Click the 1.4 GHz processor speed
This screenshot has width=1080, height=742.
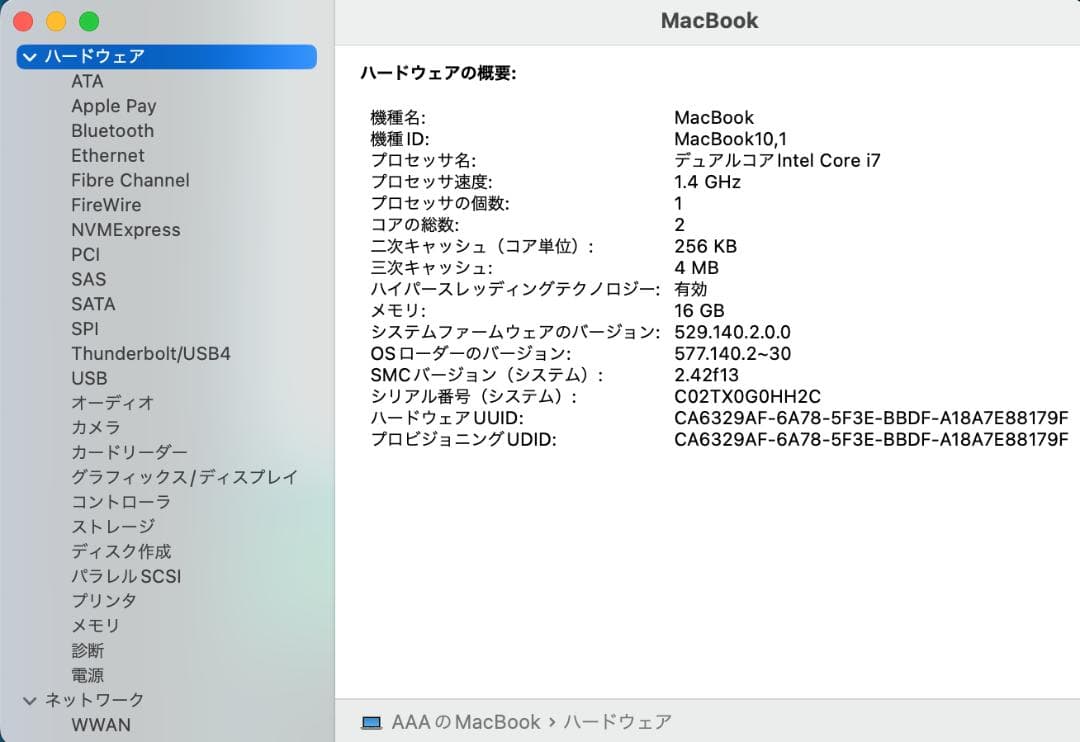coord(707,182)
